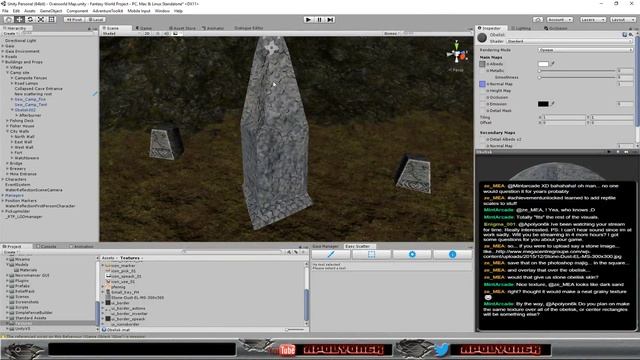Adjust the Smoothness slider
The height and width of the screenshot is (360, 640).
[x=577, y=77]
